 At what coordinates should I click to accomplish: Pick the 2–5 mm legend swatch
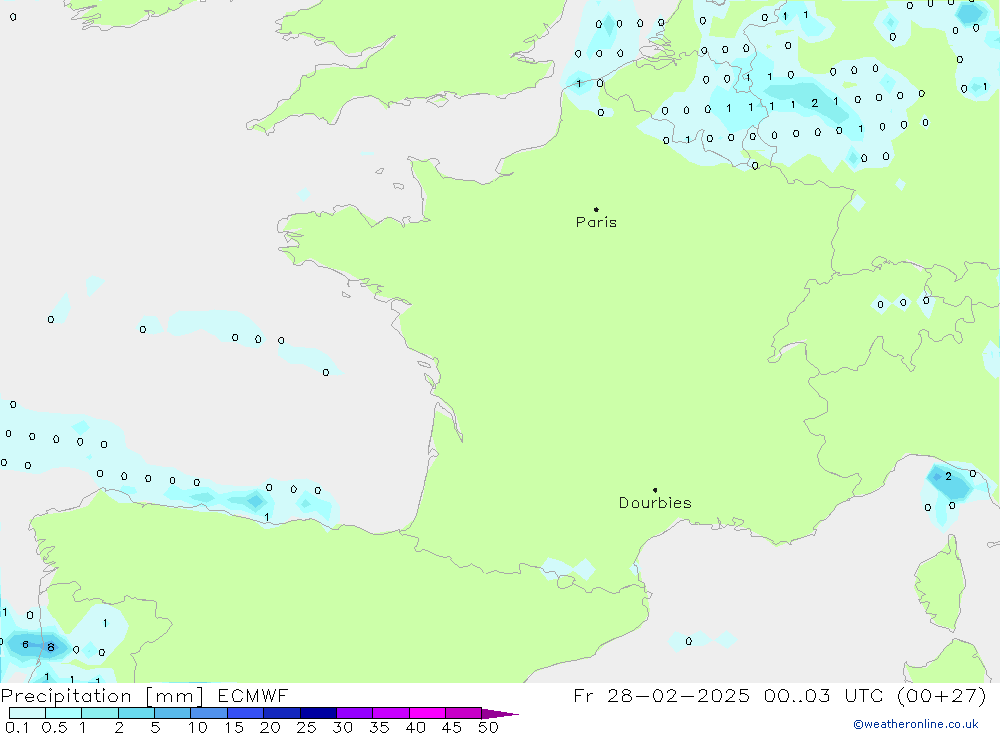[136, 713]
